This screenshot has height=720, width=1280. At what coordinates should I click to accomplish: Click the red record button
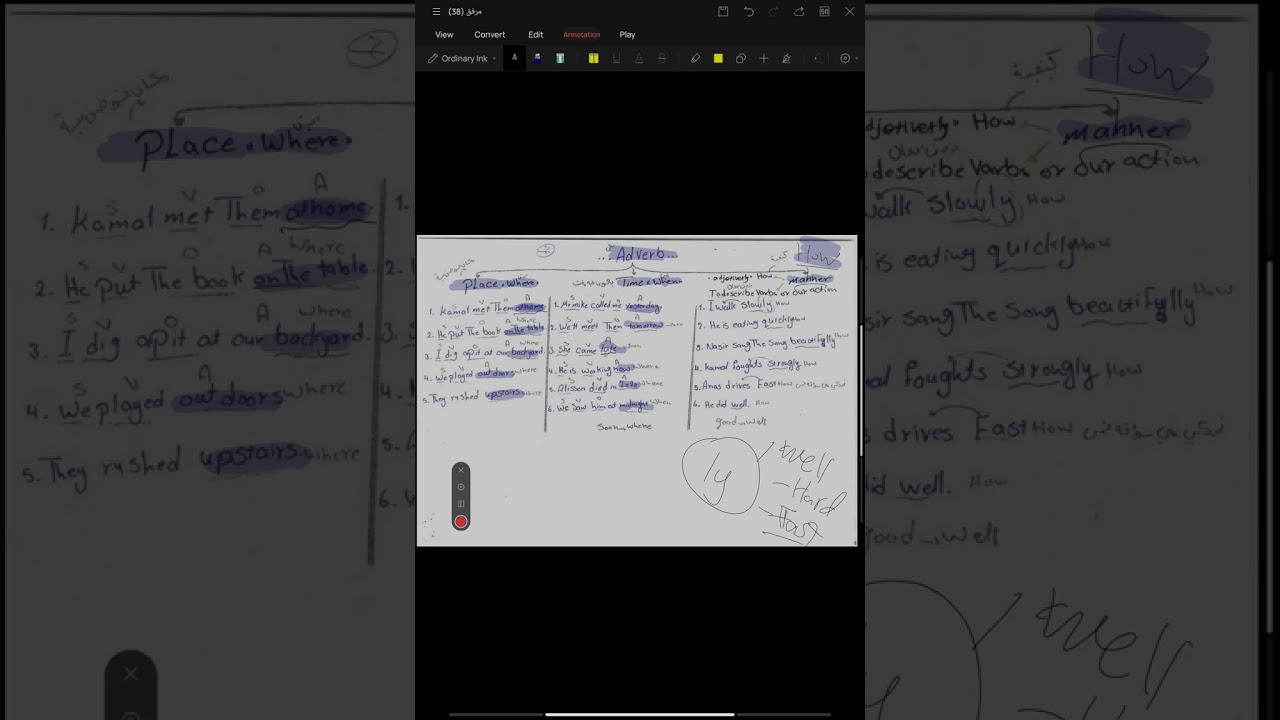pyautogui.click(x=461, y=521)
